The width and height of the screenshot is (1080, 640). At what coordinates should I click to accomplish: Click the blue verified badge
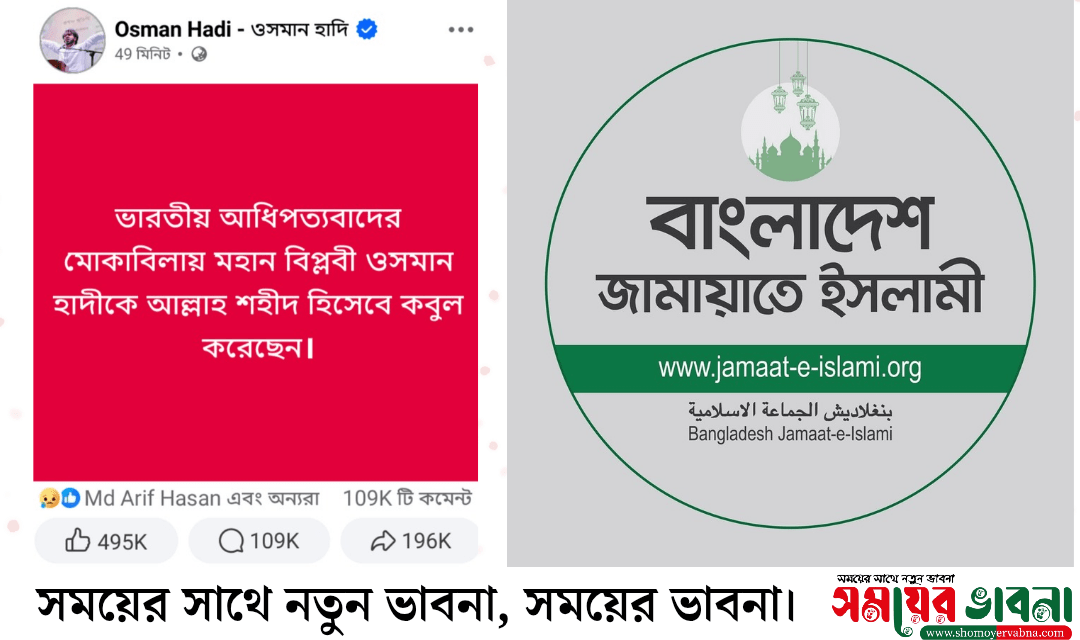pyautogui.click(x=366, y=30)
